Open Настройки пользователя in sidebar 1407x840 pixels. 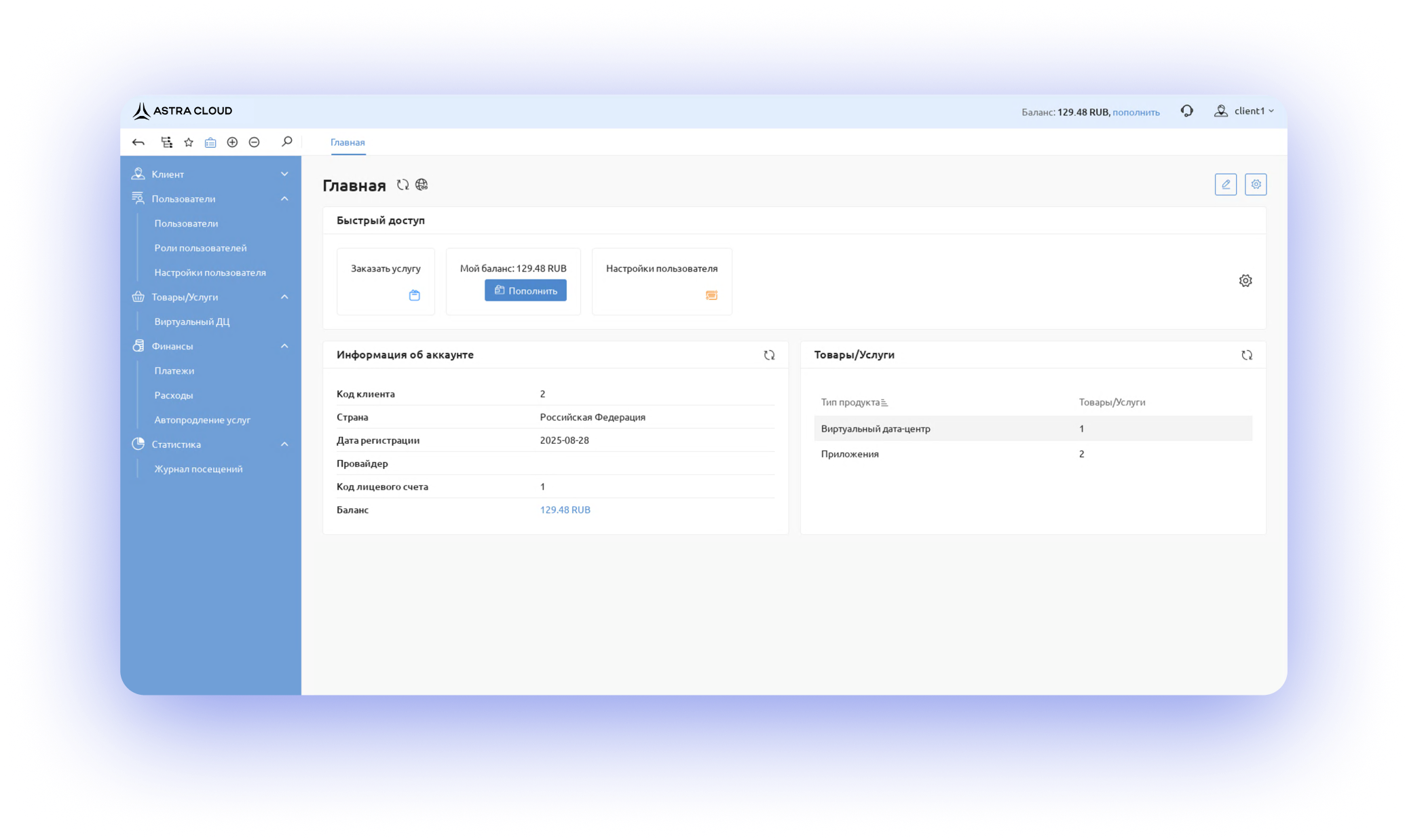(x=210, y=272)
